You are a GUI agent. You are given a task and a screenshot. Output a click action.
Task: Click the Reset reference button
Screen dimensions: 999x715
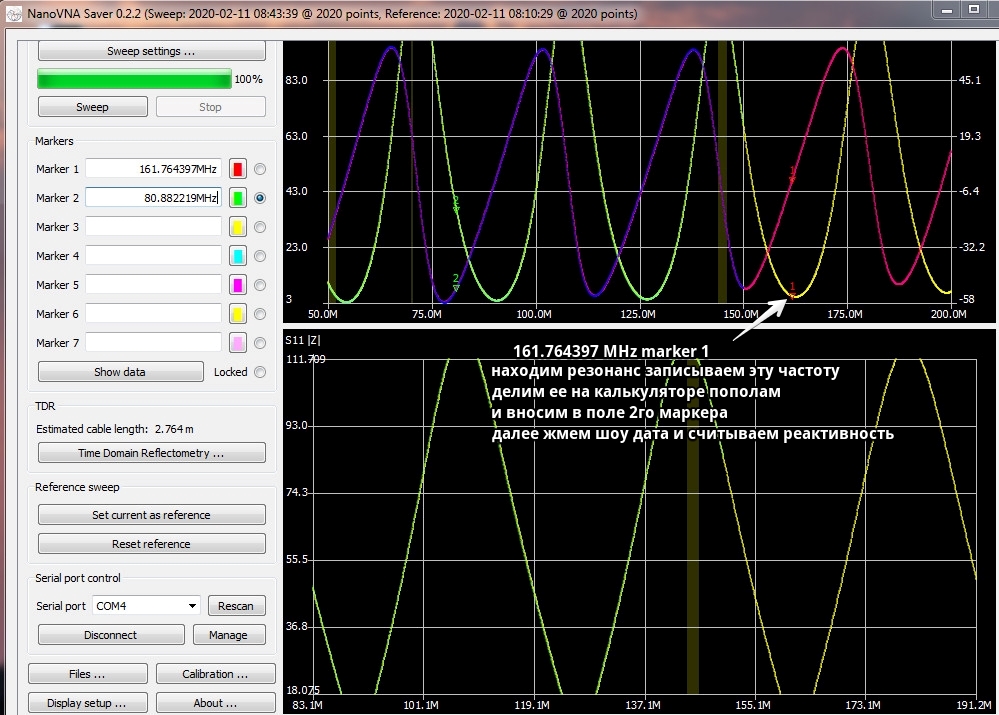coord(152,544)
